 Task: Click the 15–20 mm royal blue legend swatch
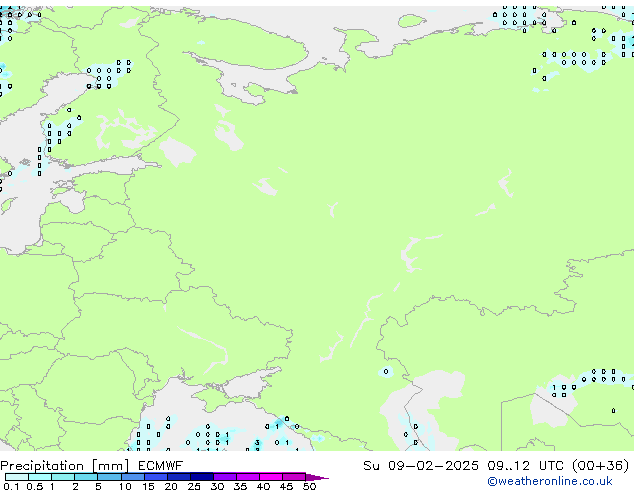pos(156,477)
